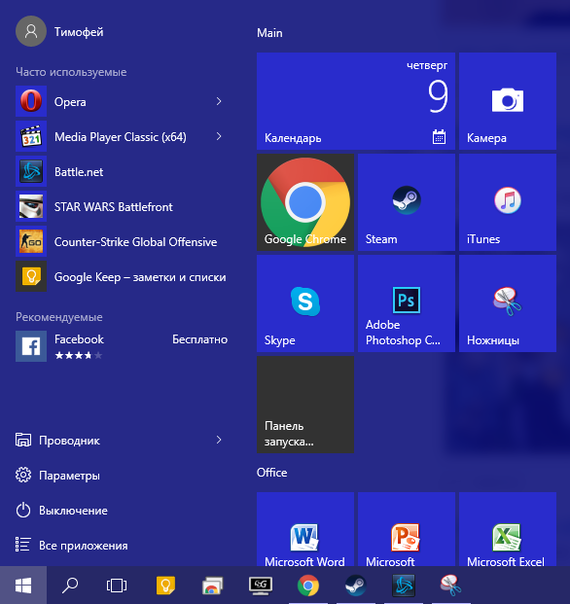
Task: Open Параметры settings
Action: click(x=58, y=475)
